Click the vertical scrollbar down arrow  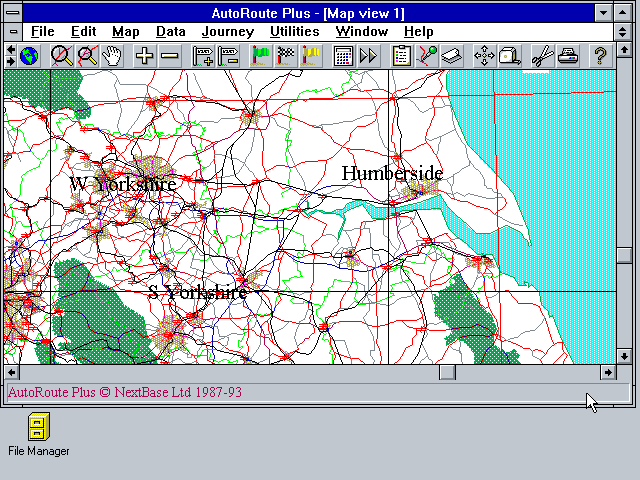click(624, 356)
